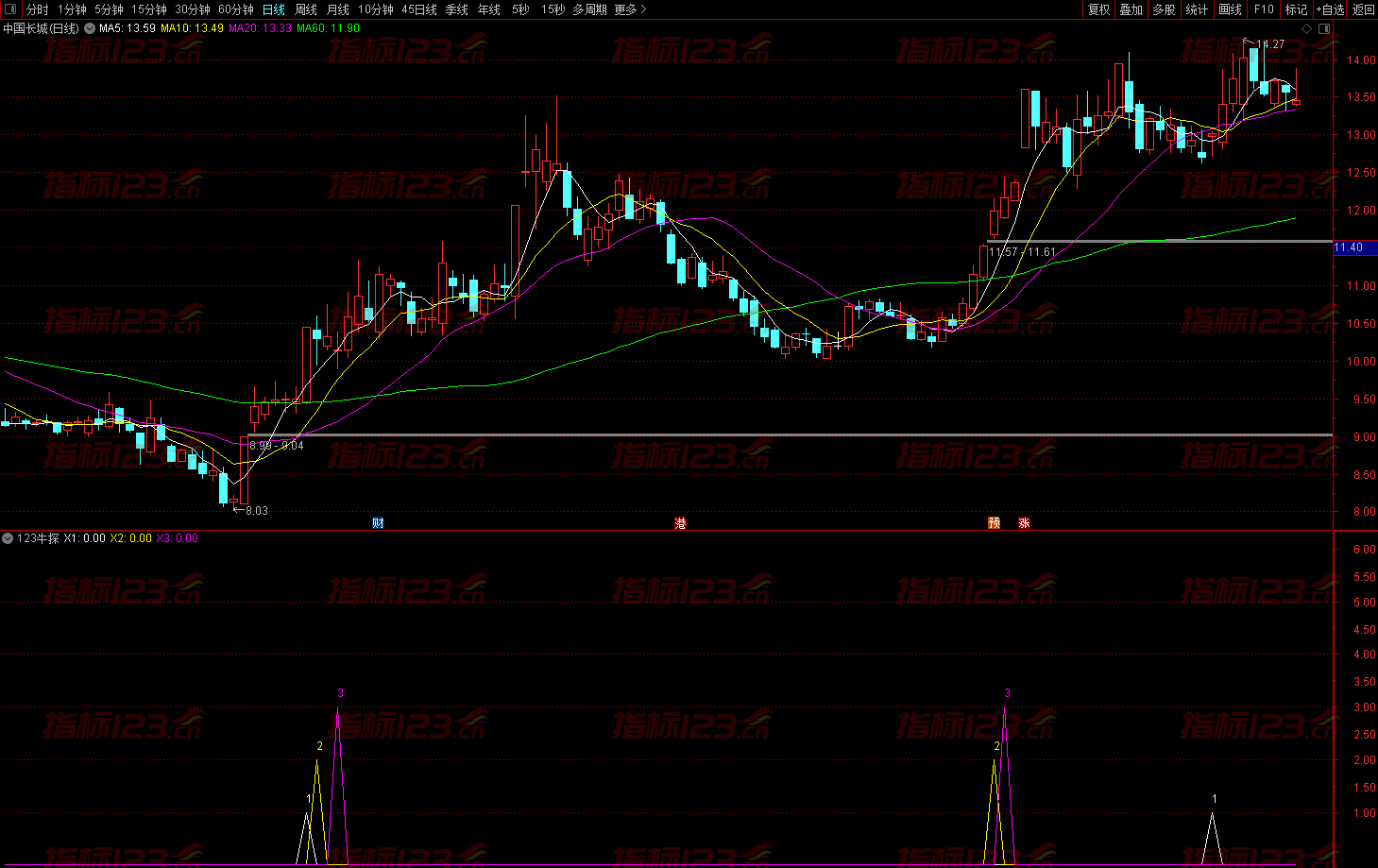Select the 15秒 period tab
This screenshot has height=868, width=1378.
(553, 9)
